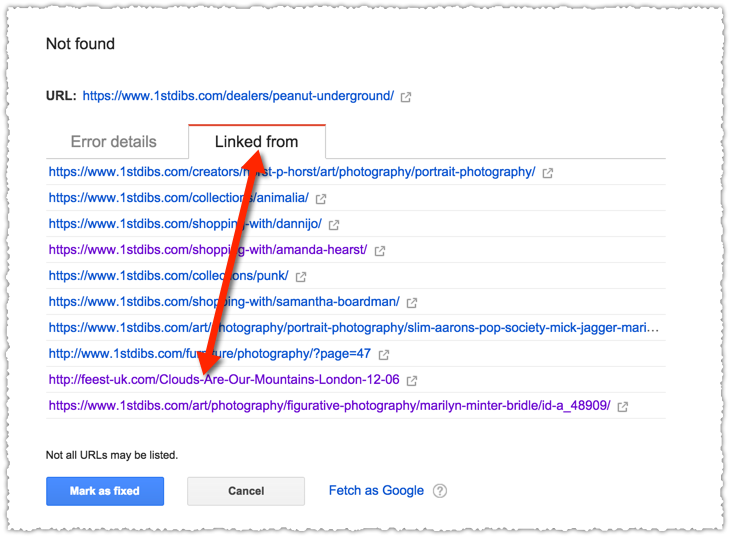Open the photography/?page=47 link
The width and height of the screenshot is (730, 537).
coord(210,354)
